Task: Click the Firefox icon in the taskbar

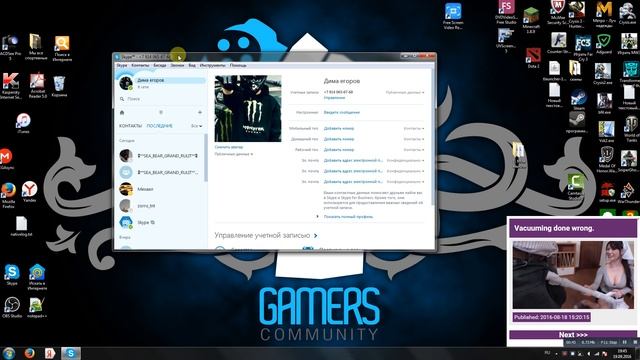Action: (29, 353)
